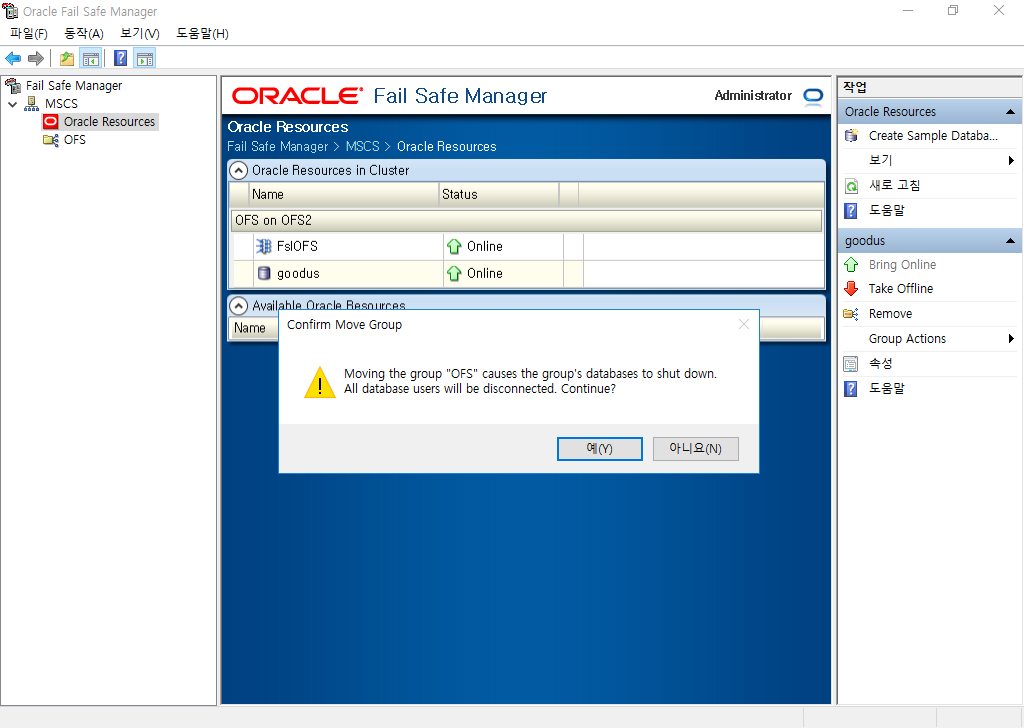Select Create Sample Databa... action
The height and width of the screenshot is (728, 1024).
click(x=933, y=136)
